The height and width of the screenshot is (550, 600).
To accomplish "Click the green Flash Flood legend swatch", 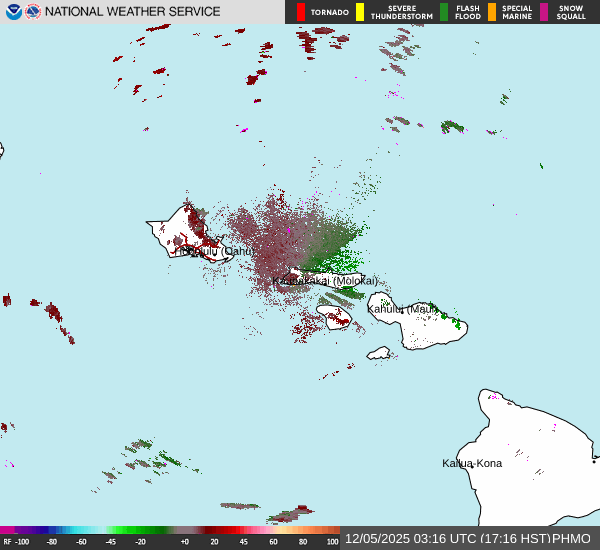I will click(444, 12).
